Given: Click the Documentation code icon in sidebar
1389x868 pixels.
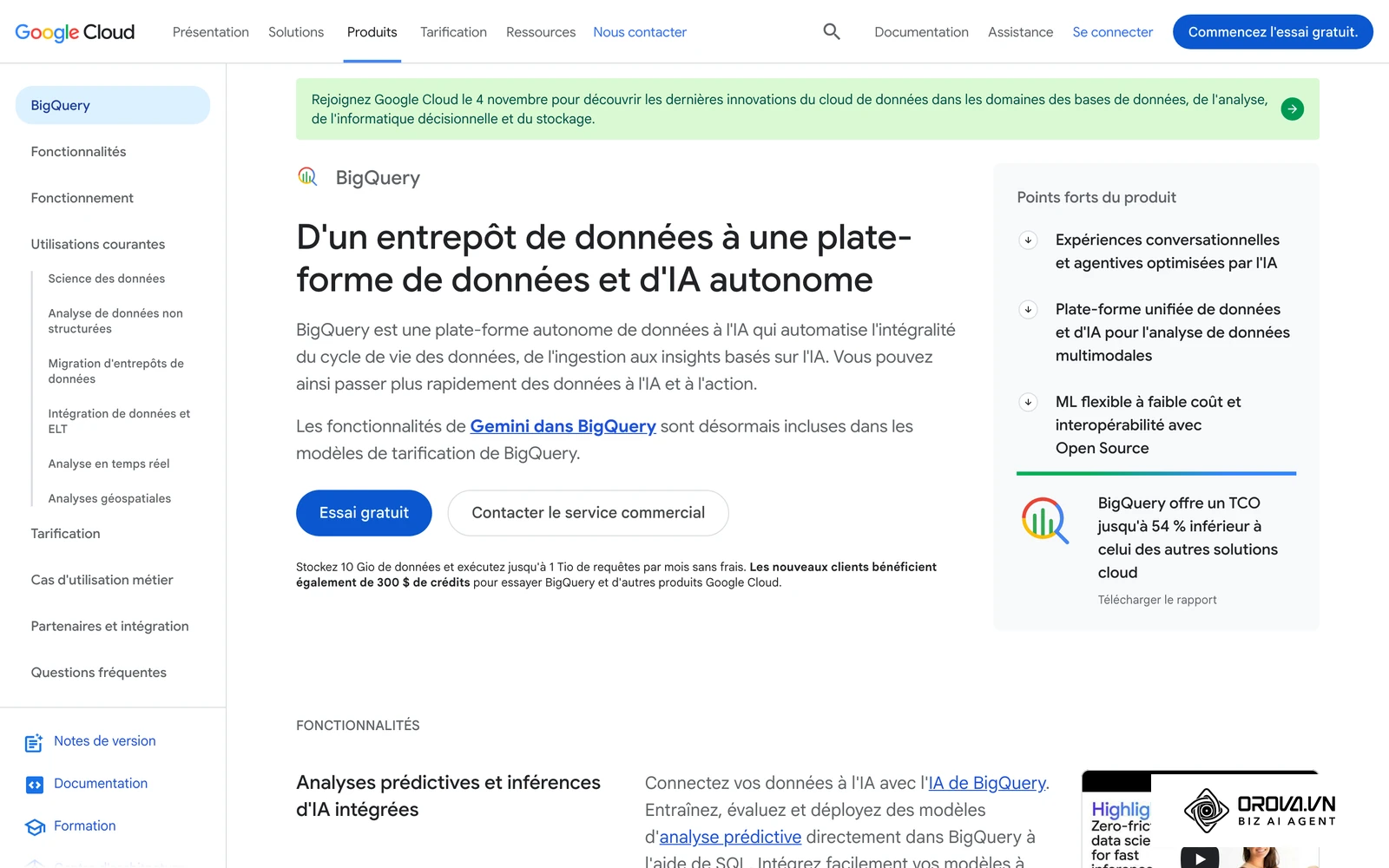Looking at the screenshot, I should 34,785.
